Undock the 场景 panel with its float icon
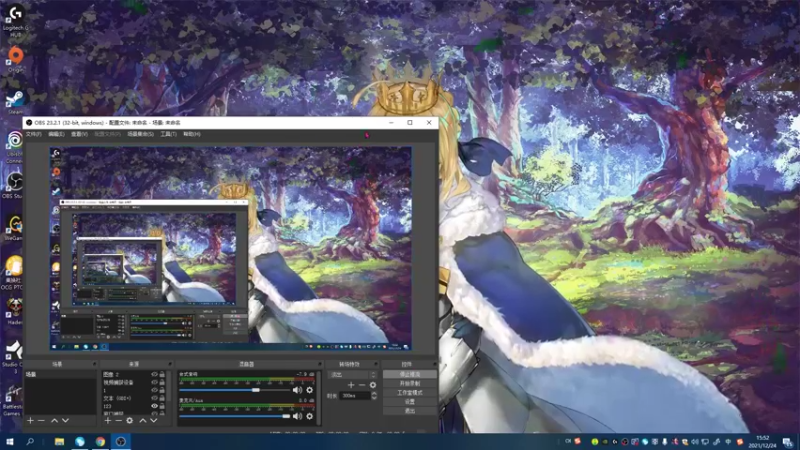Image resolution: width=800 pixels, height=450 pixels. (x=94, y=364)
